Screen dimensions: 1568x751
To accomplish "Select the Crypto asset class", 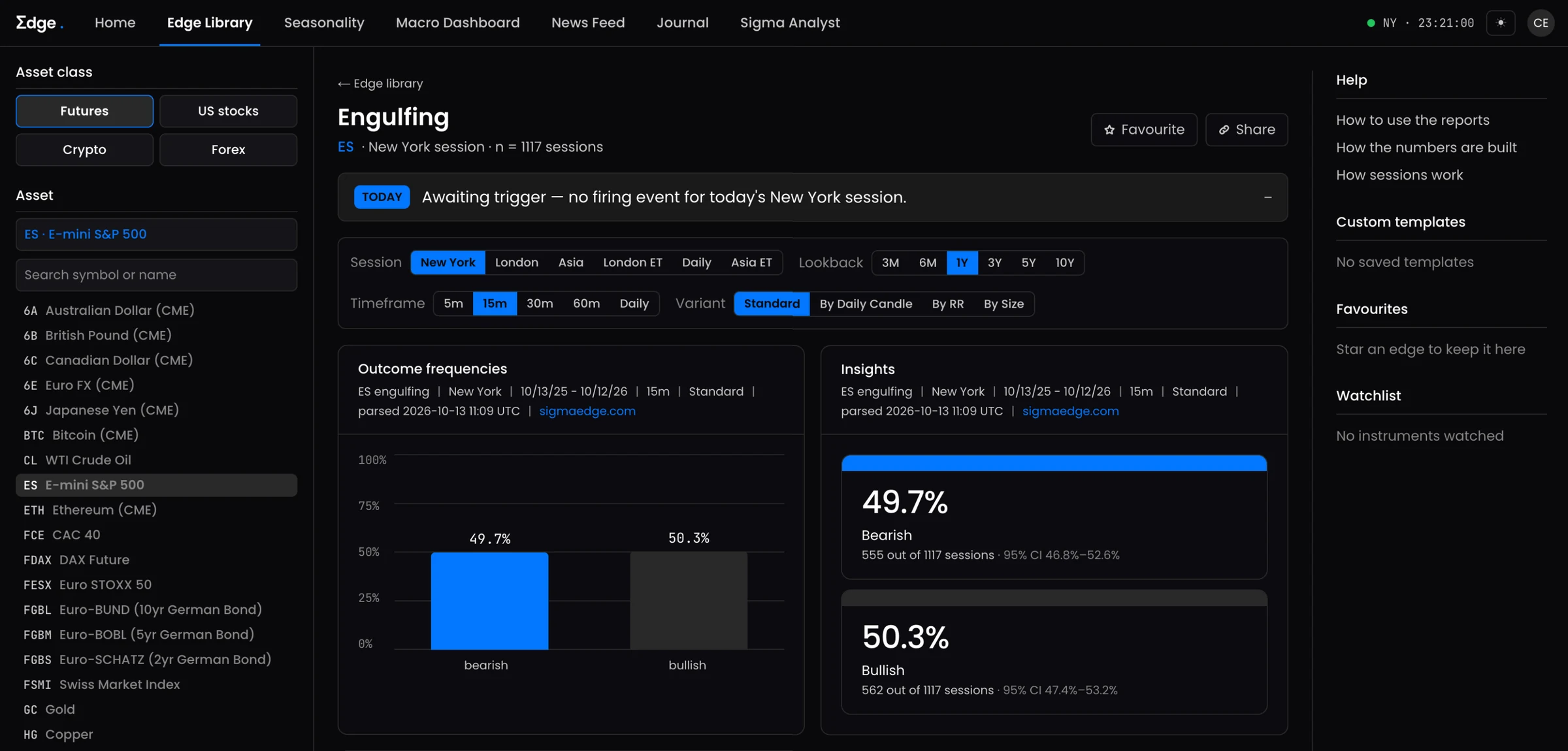I will point(84,150).
